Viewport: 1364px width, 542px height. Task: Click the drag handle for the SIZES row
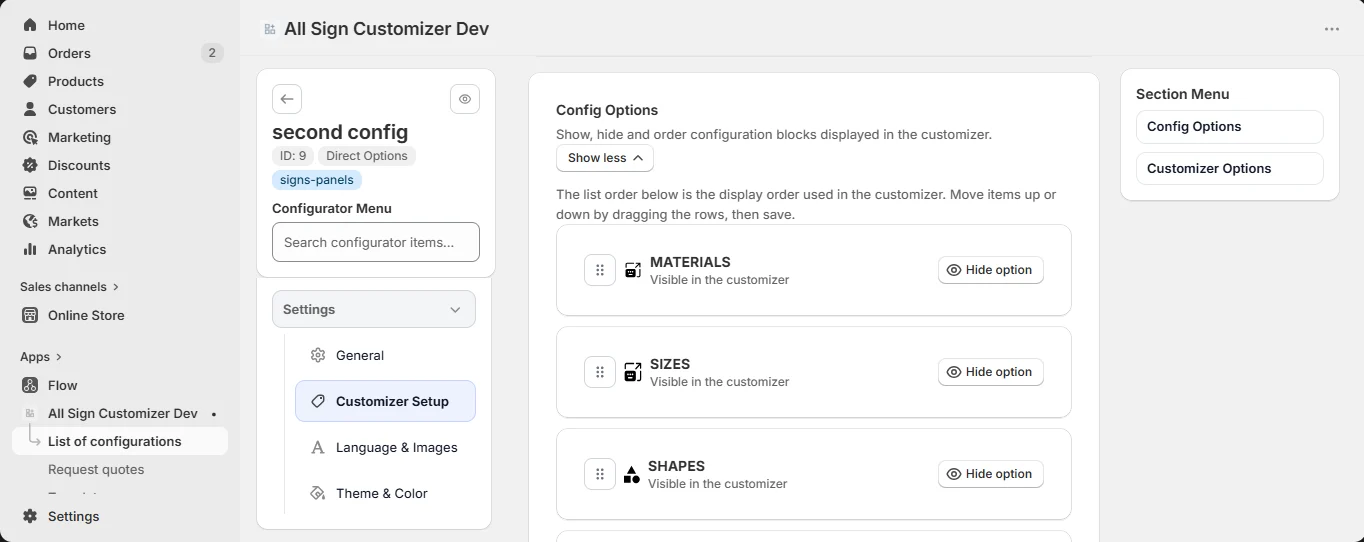pos(600,372)
